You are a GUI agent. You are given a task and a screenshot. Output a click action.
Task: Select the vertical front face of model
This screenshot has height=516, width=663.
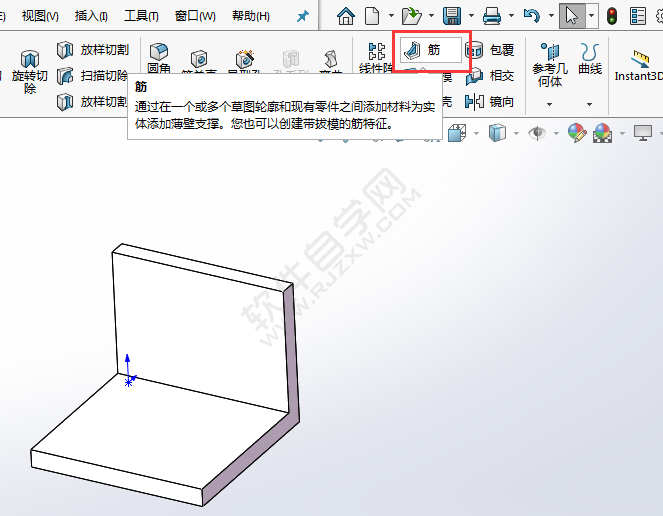203,334
